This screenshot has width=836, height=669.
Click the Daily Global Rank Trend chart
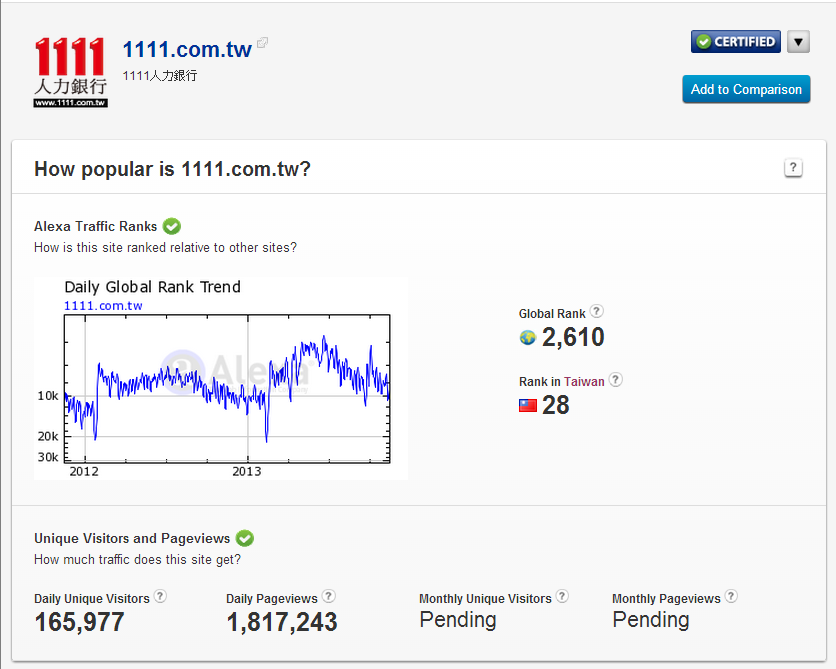point(221,378)
